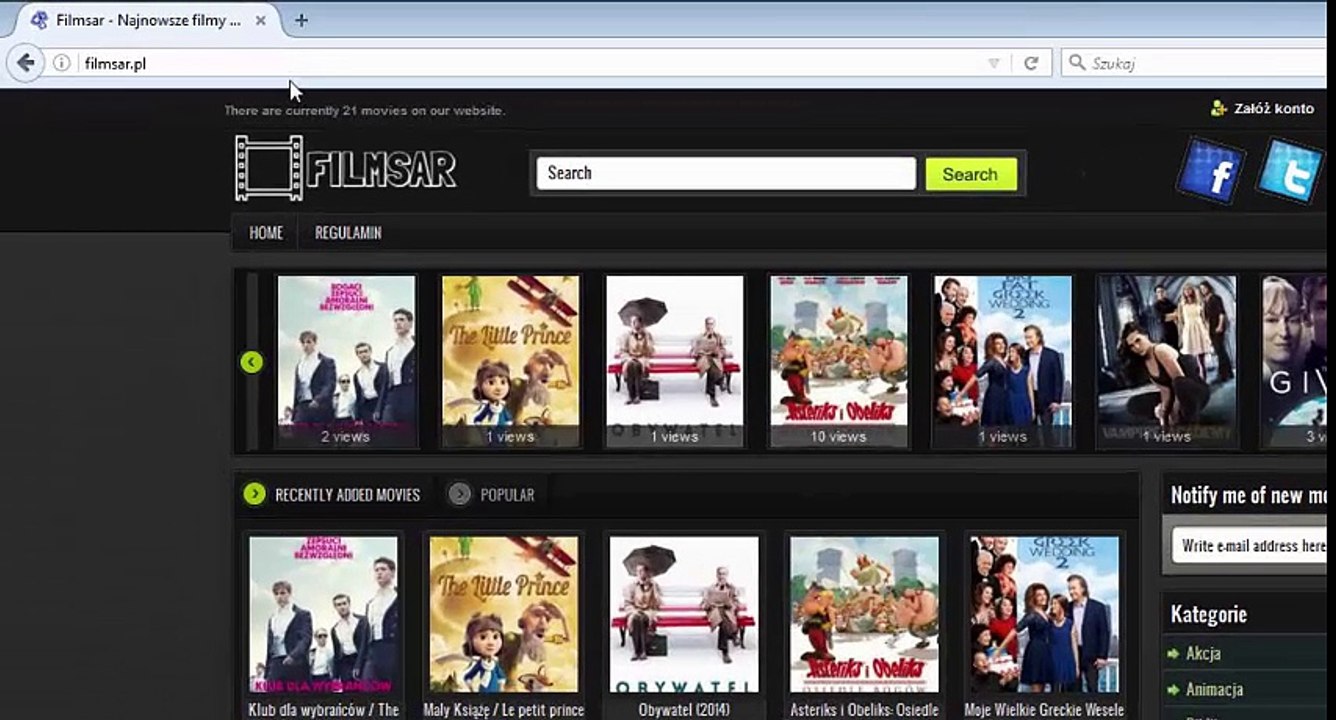The image size is (1336, 720).
Task: Select the Filmsar - Najnowsze filmy tab
Action: [x=148, y=20]
